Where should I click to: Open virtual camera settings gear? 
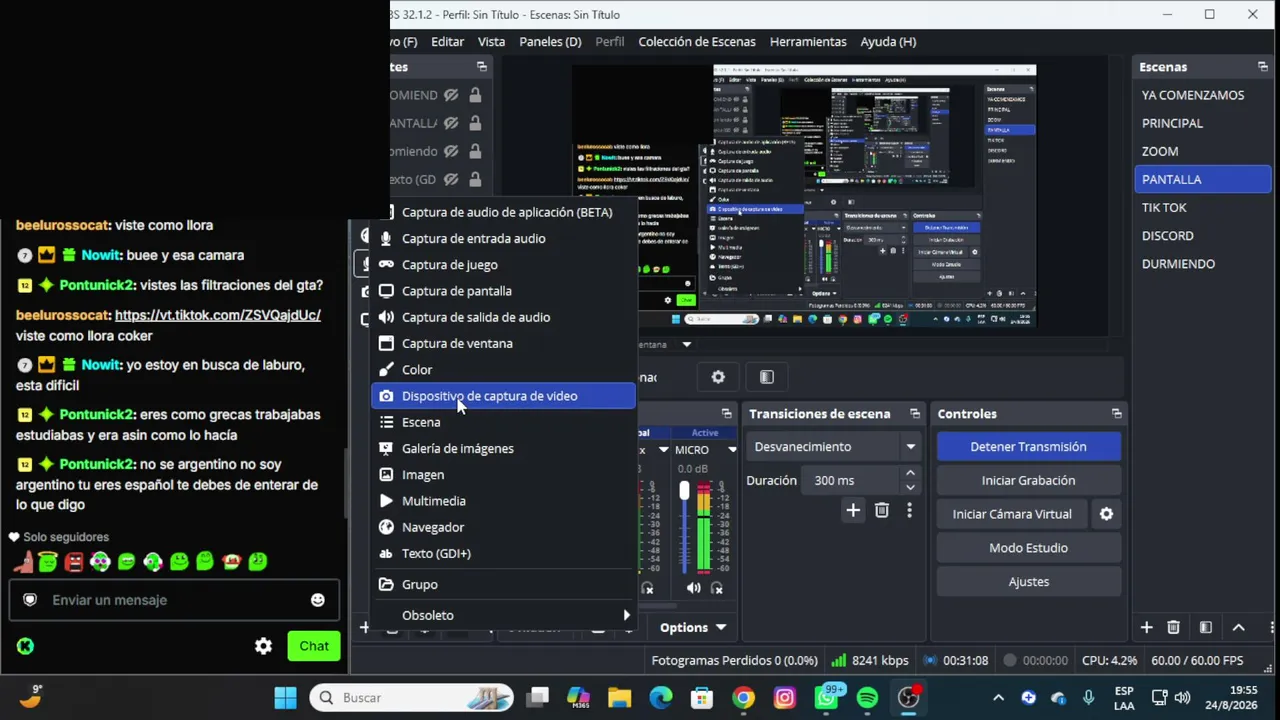[1107, 514]
